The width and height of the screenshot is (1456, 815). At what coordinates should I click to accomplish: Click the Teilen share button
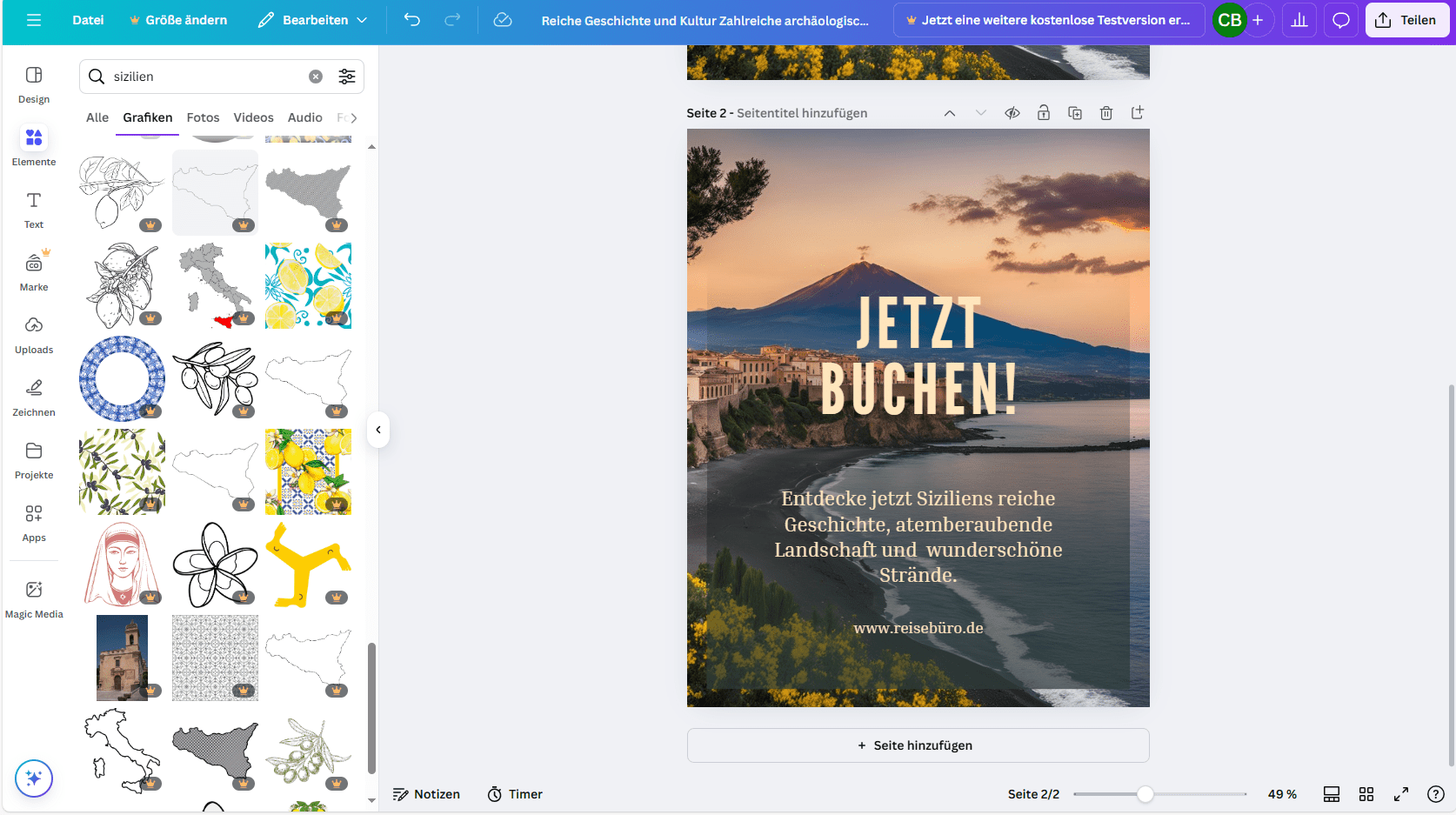(1406, 20)
